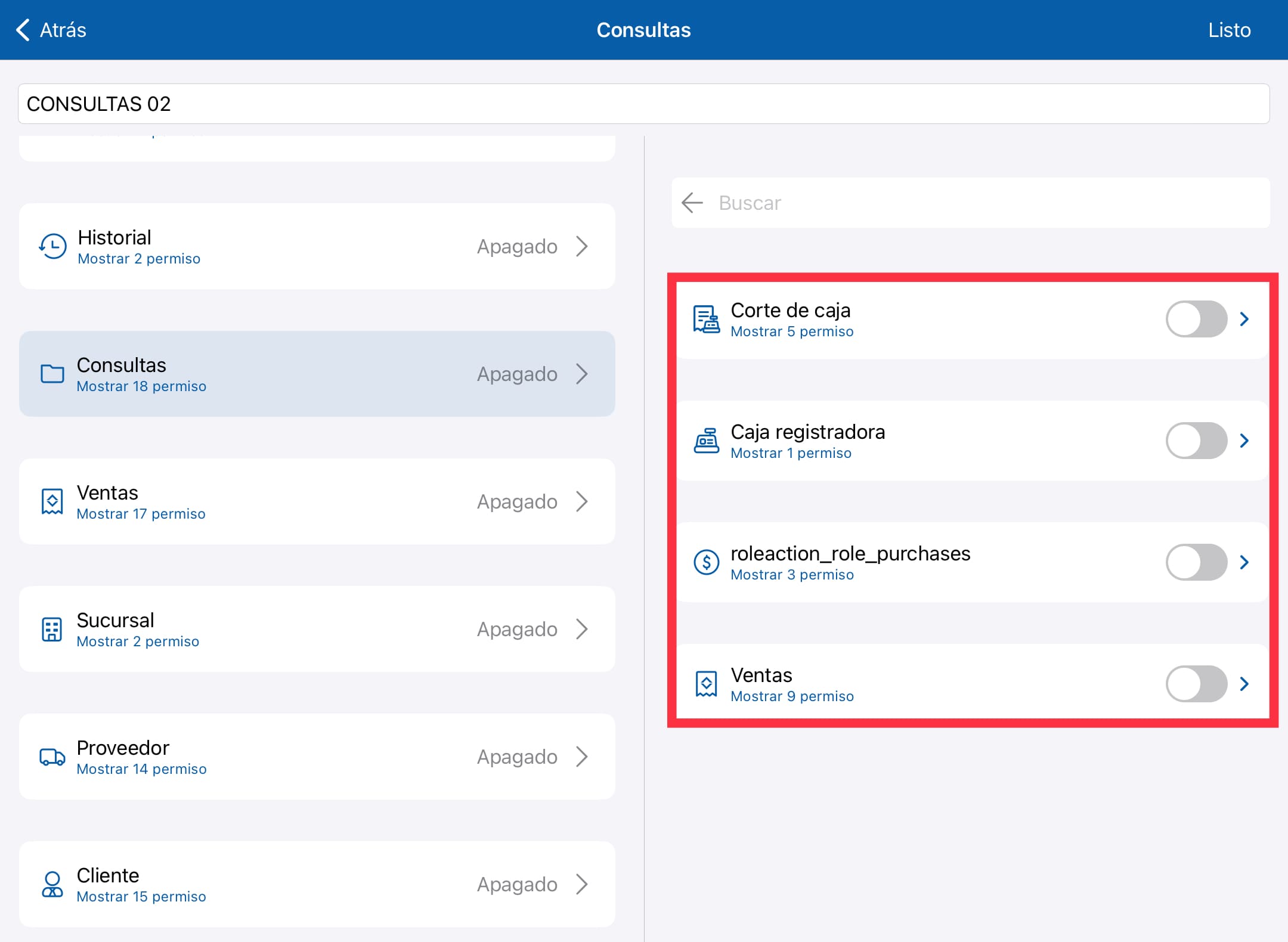Go back with Atrás button
This screenshot has height=942, width=1288.
coord(51,30)
